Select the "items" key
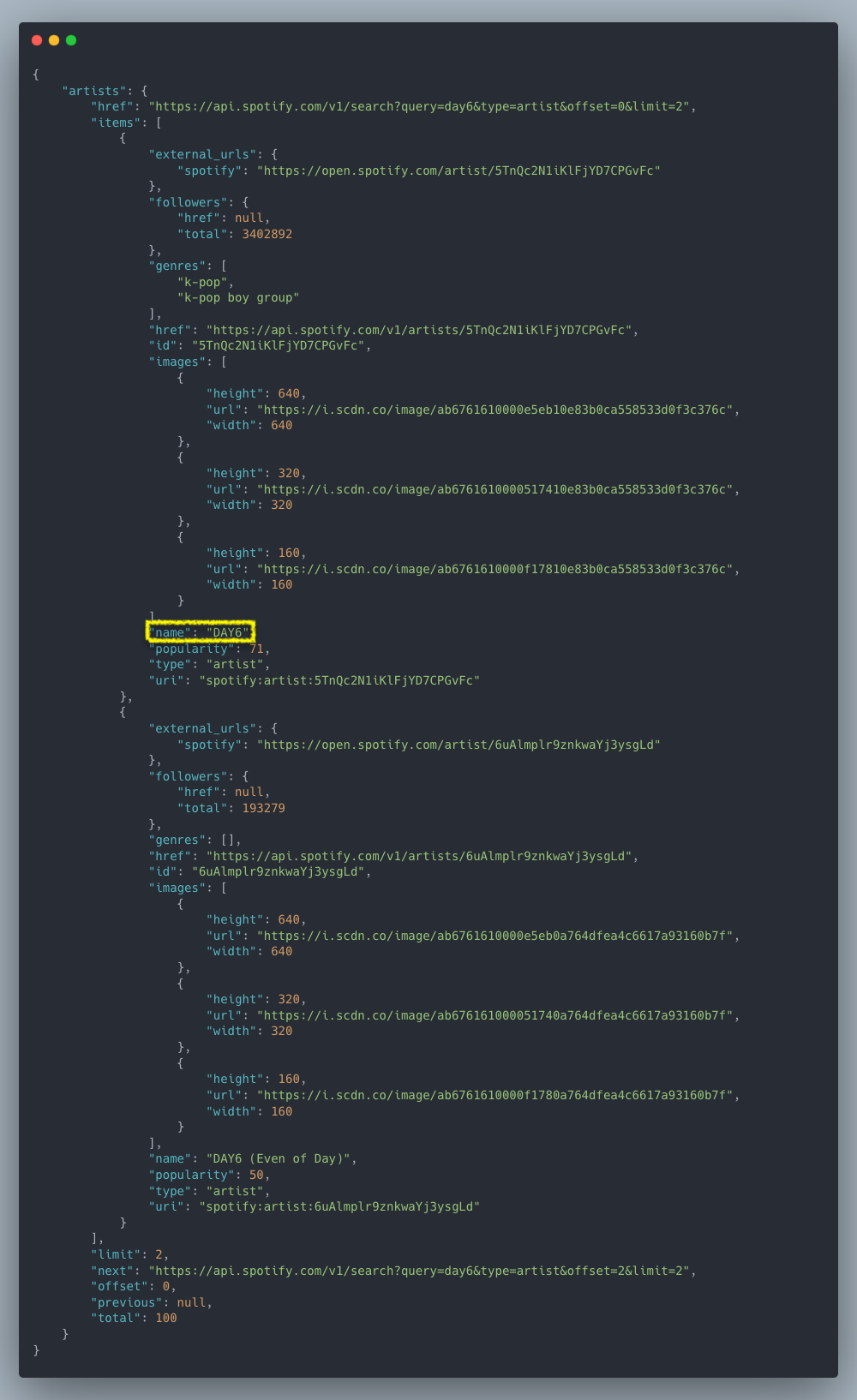 [116, 123]
